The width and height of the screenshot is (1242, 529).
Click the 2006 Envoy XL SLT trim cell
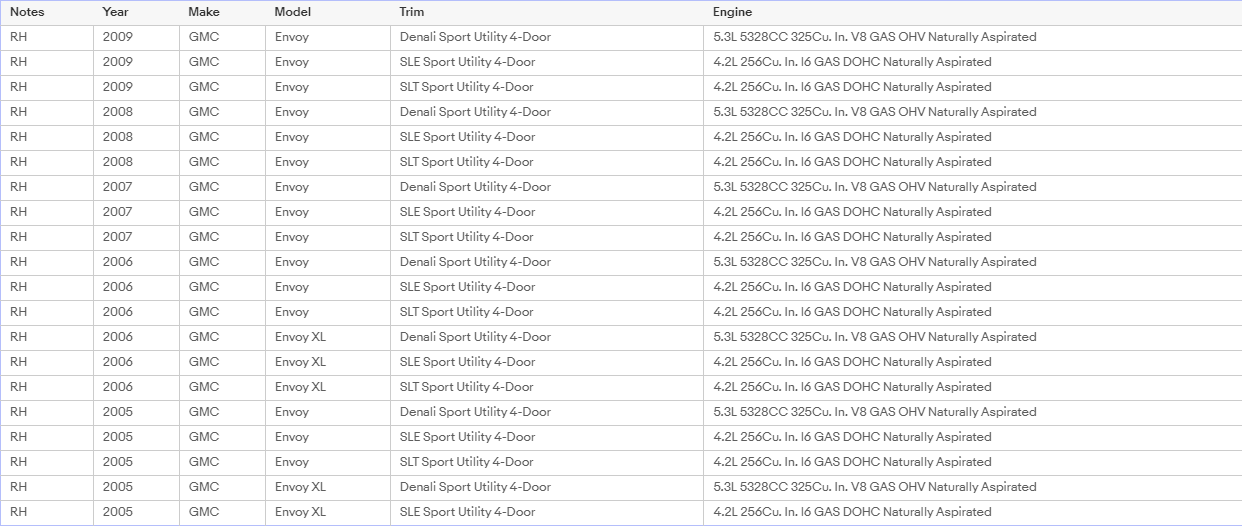(x=547, y=387)
